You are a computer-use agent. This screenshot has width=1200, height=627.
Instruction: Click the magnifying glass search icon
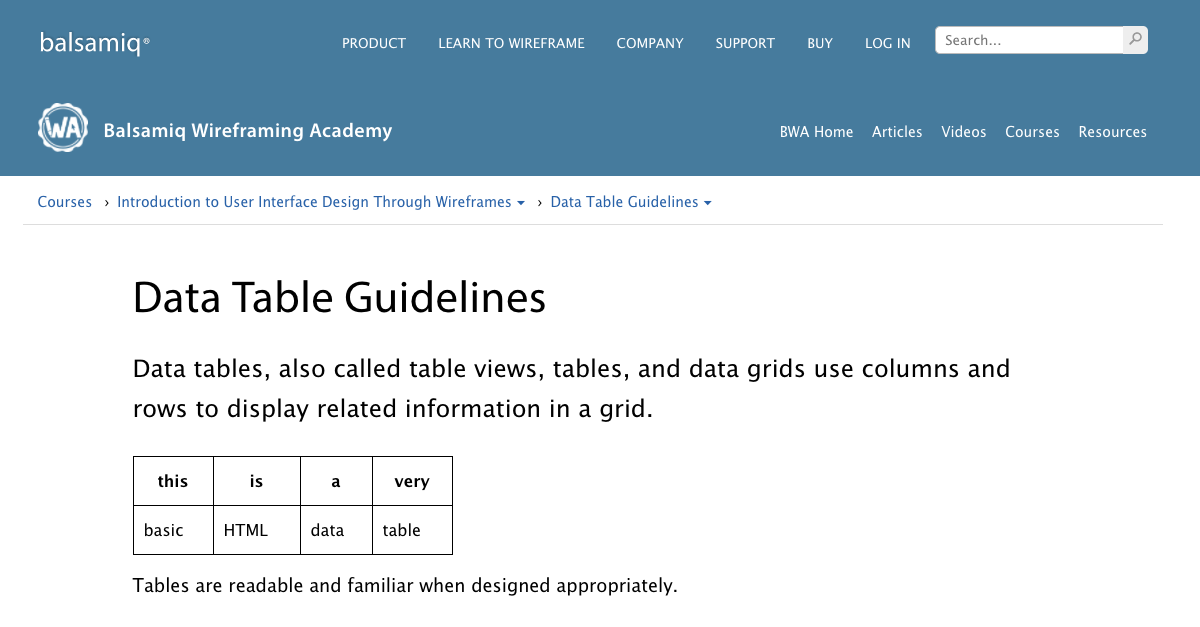pos(1134,39)
